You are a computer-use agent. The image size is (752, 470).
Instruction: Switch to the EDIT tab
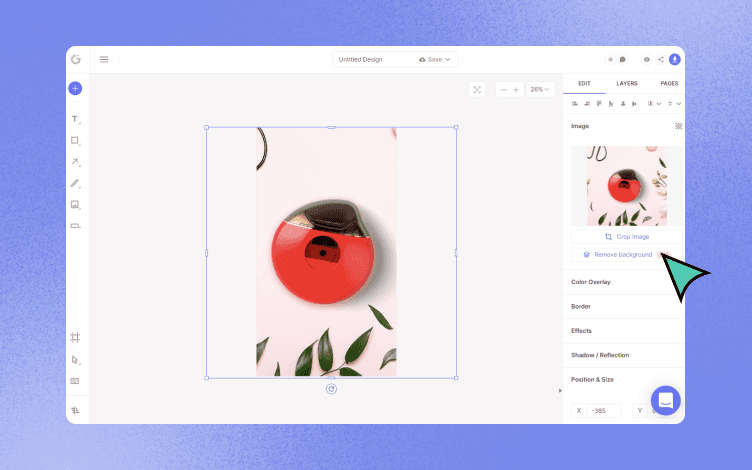tap(584, 83)
